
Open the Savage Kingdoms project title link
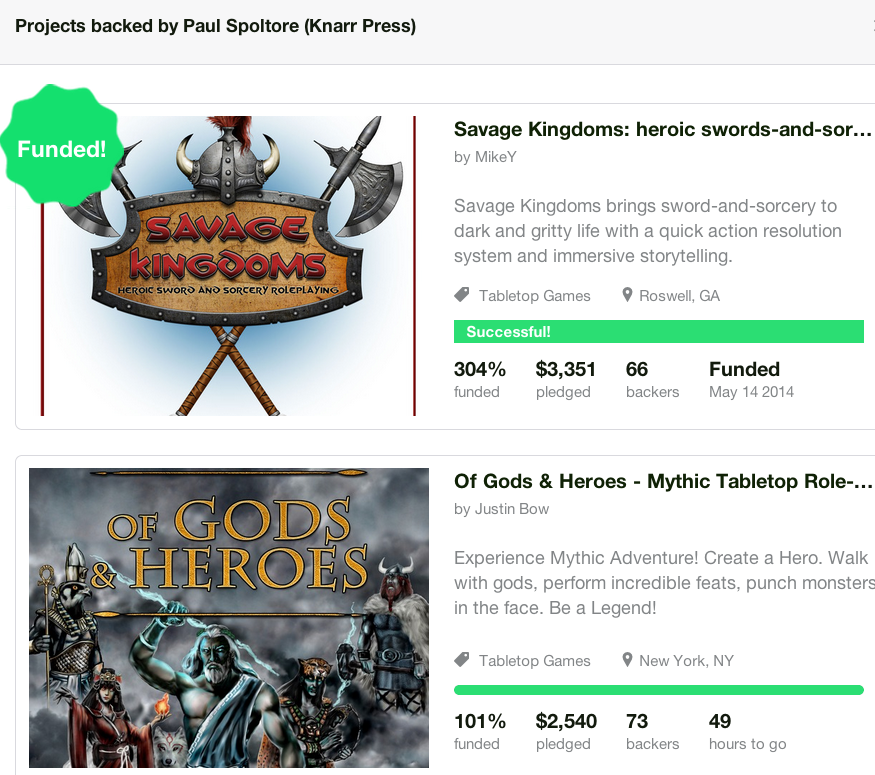662,129
